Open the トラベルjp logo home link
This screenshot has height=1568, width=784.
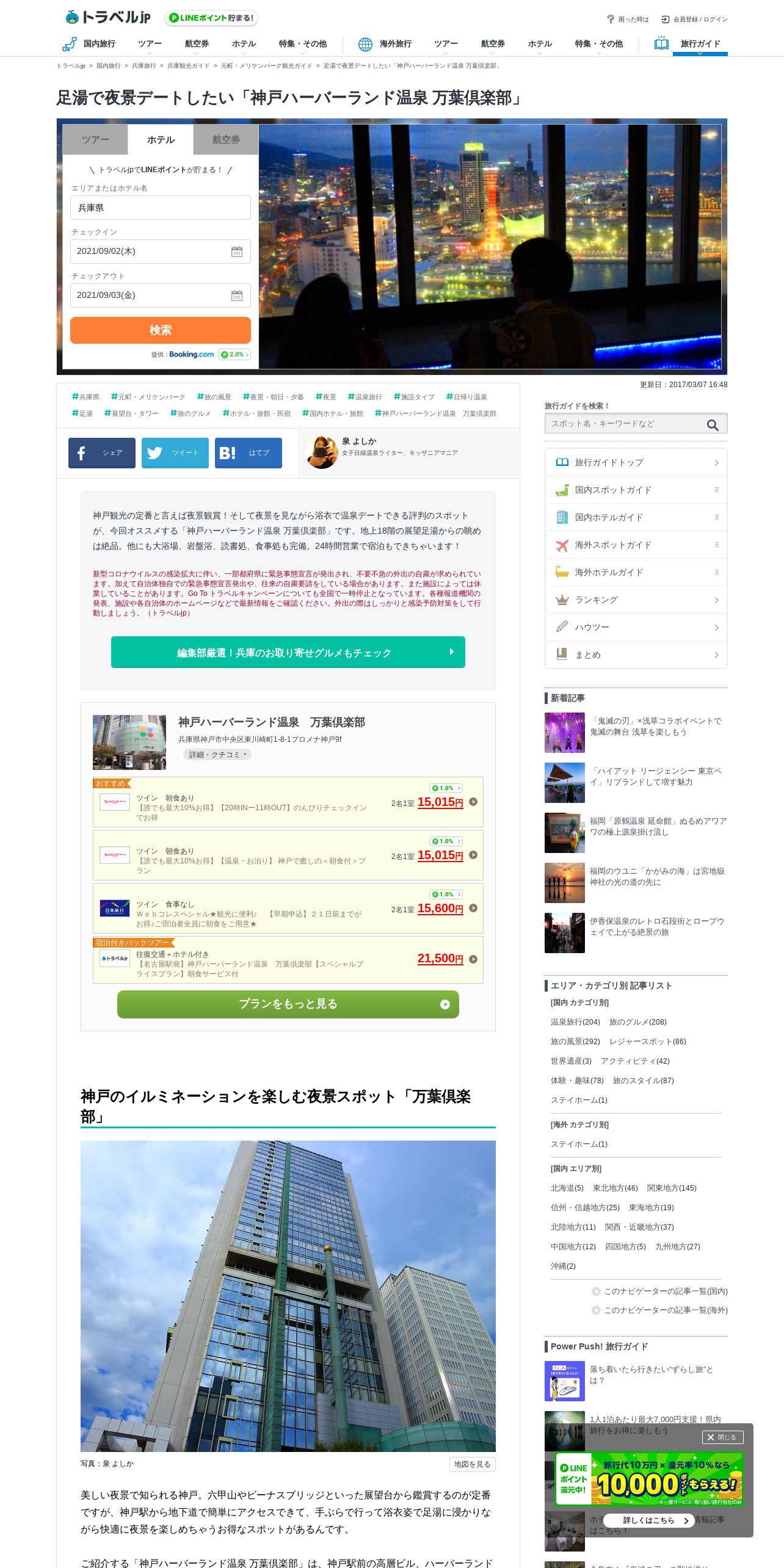108,17
